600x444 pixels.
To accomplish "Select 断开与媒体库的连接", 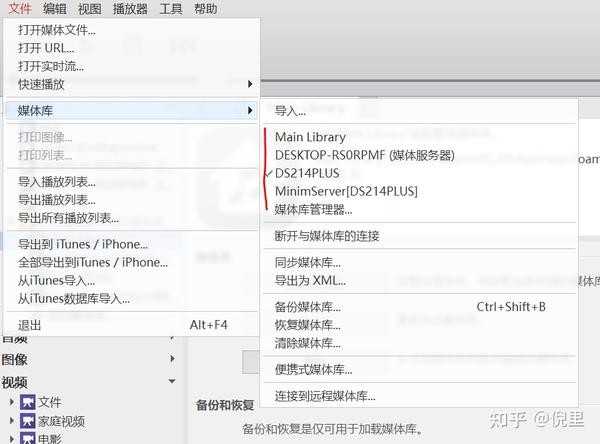I will click(327, 236).
